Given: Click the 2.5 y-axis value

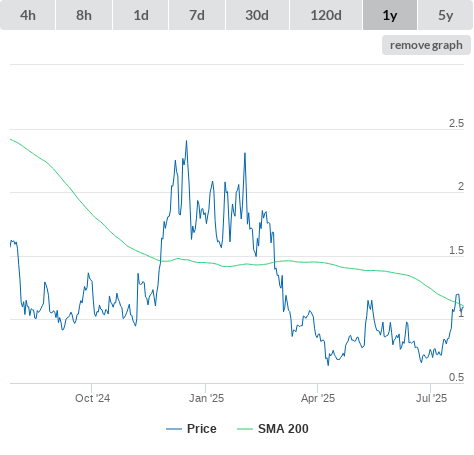Looking at the screenshot, I should tap(456, 123).
